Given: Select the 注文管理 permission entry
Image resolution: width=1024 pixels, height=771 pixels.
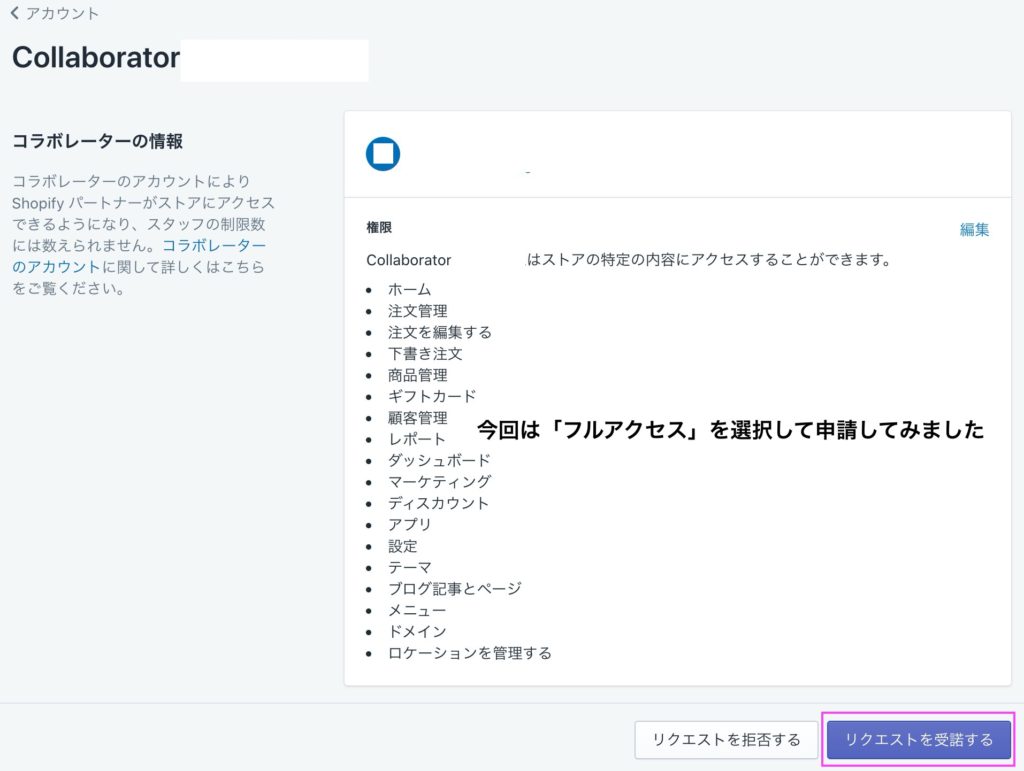Looking at the screenshot, I should (417, 311).
